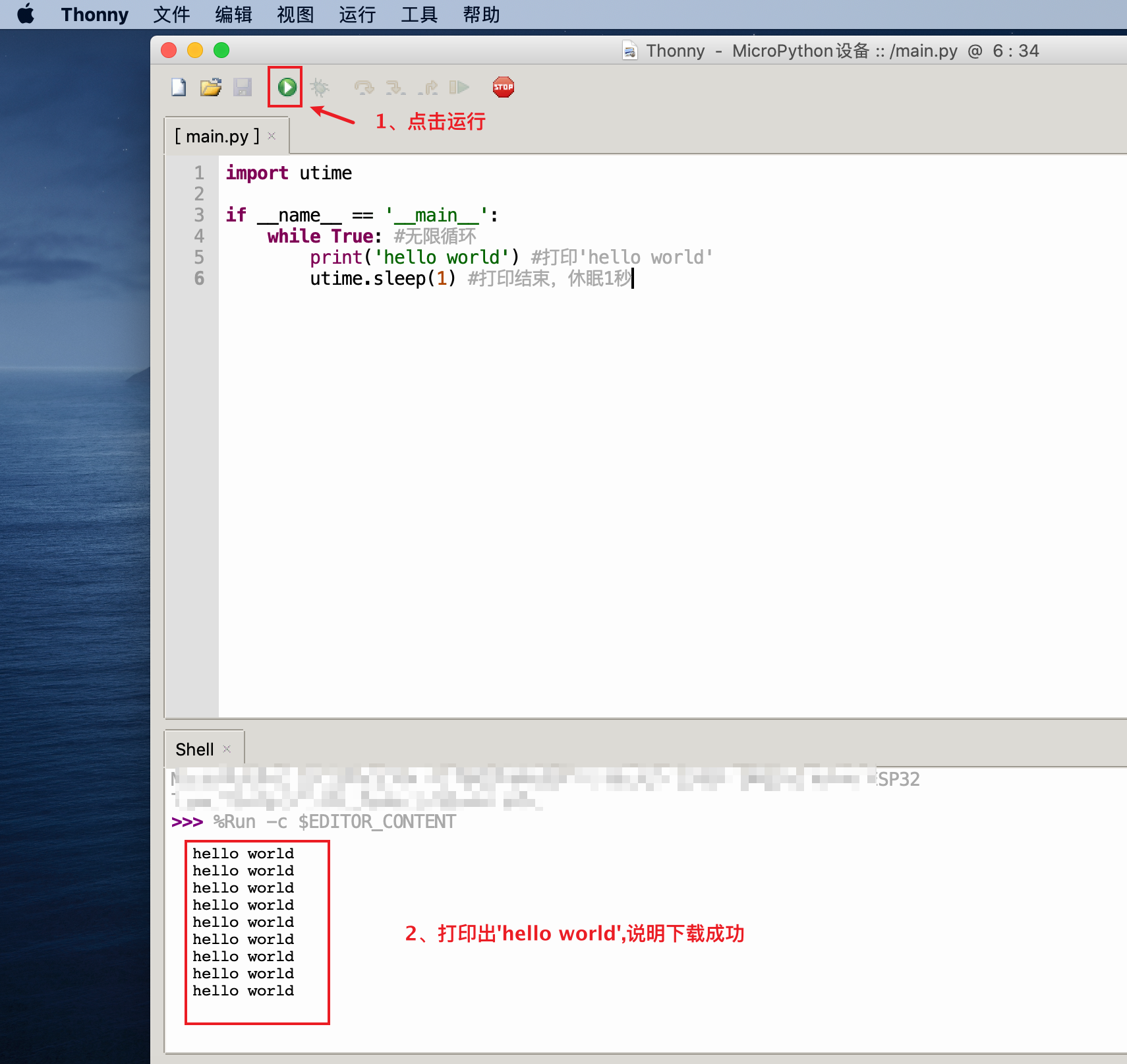The height and width of the screenshot is (1064, 1127).
Task: Click the import utime code line
Action: pyautogui.click(x=289, y=173)
